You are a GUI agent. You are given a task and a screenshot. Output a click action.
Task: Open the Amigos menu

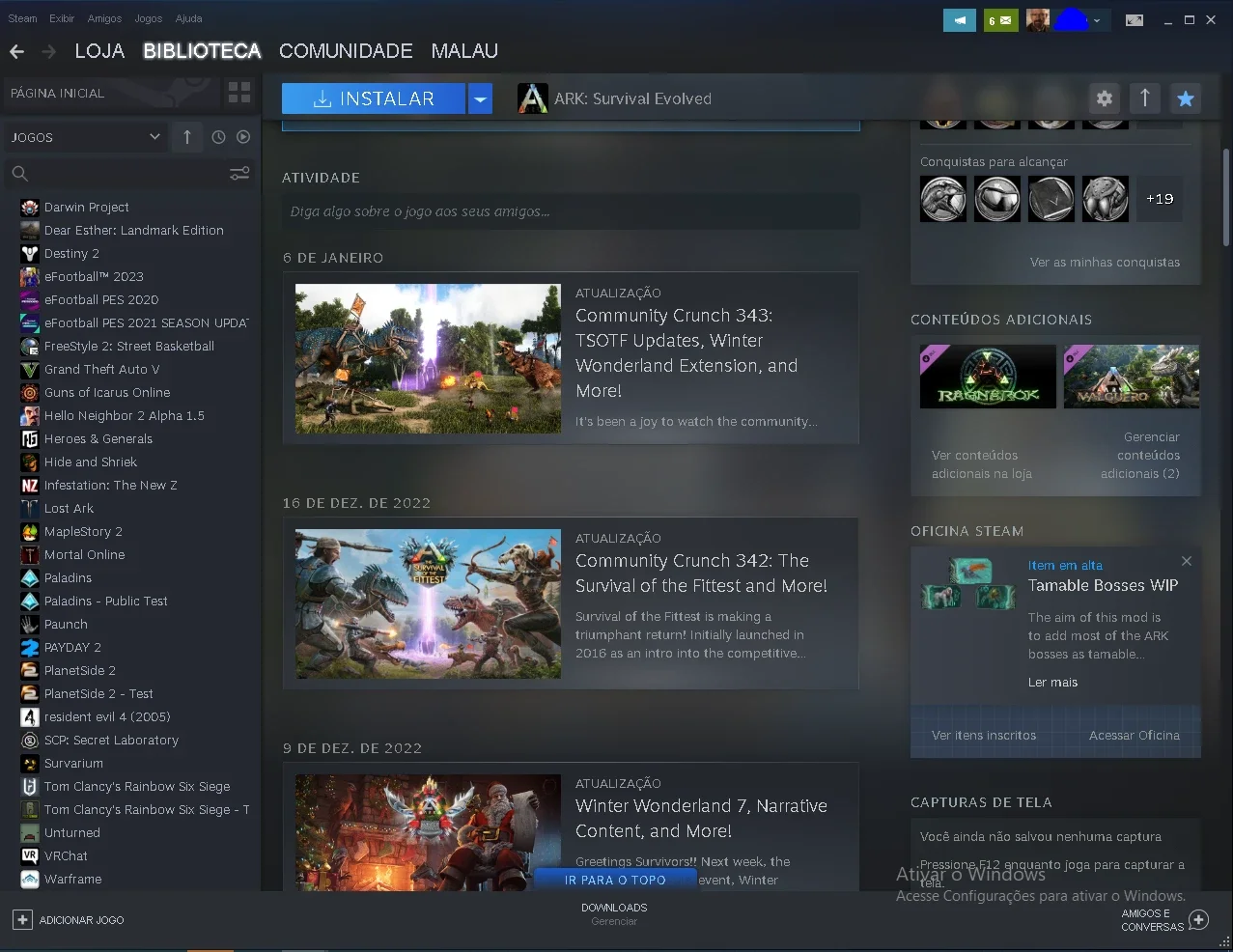(x=104, y=18)
